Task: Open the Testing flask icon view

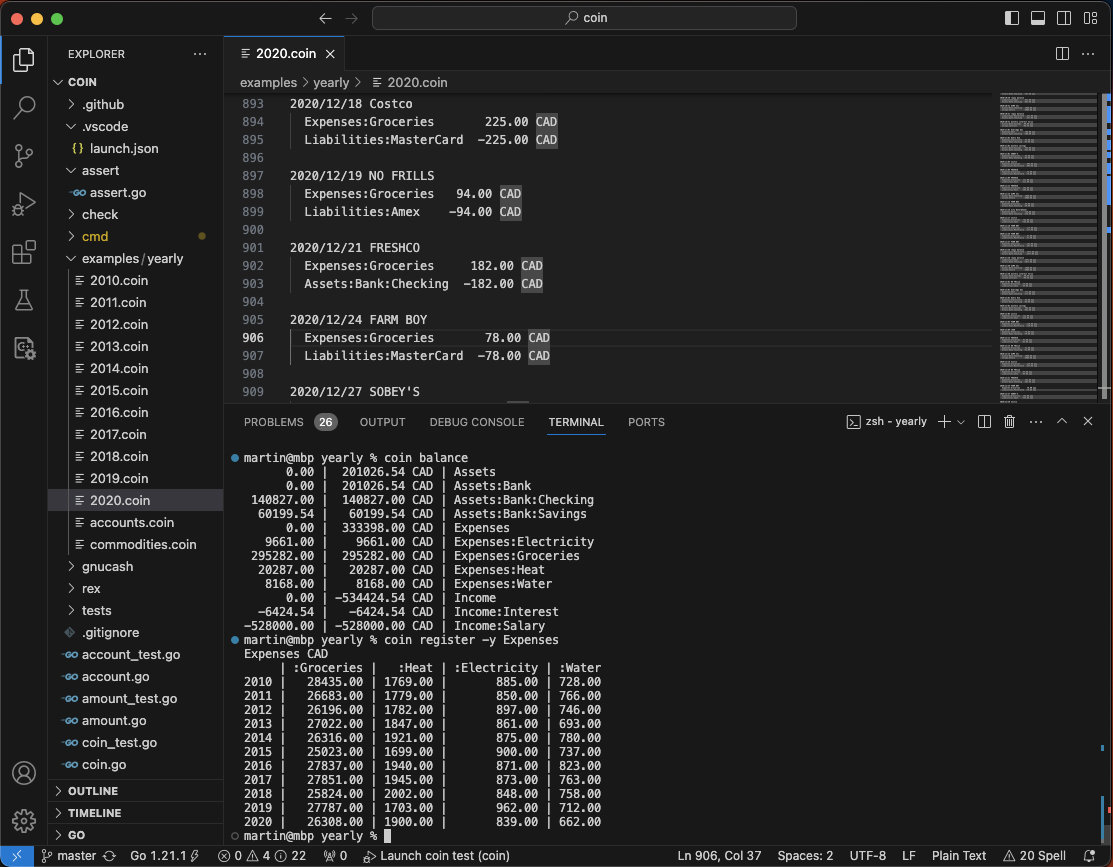Action: point(24,300)
